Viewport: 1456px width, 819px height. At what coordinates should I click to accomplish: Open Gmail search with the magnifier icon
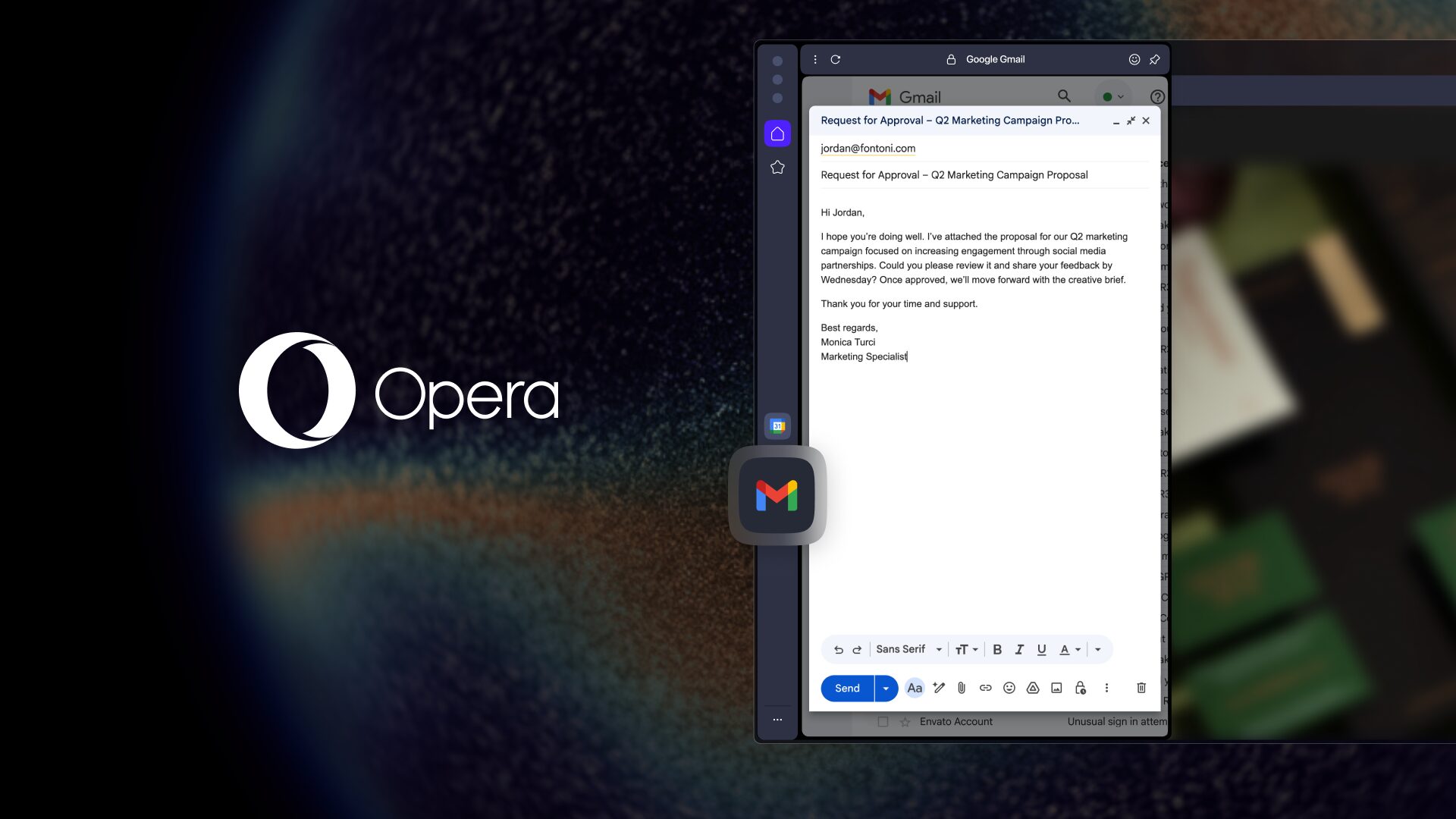(x=1064, y=96)
